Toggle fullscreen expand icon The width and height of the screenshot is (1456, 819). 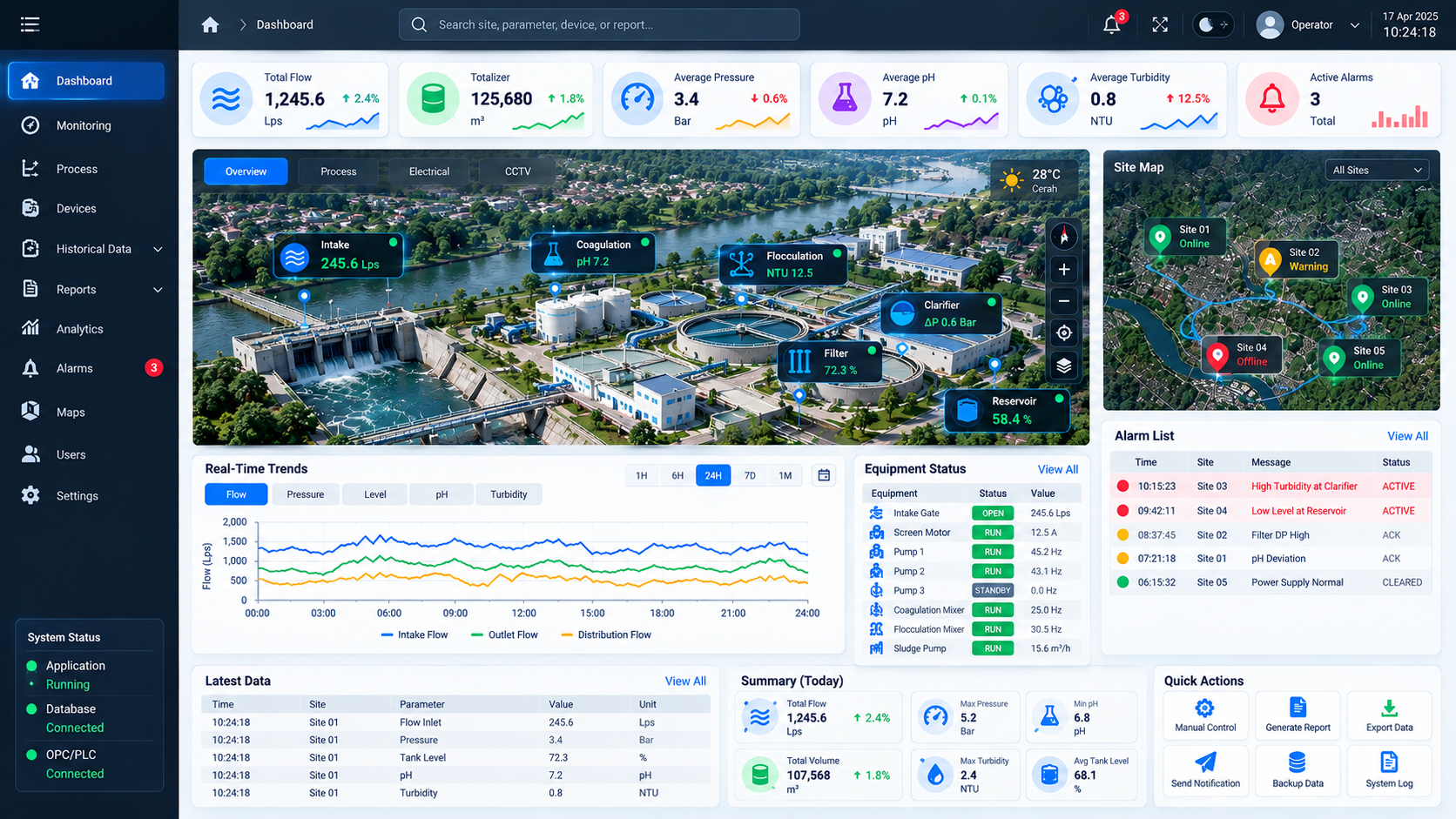click(x=1160, y=24)
